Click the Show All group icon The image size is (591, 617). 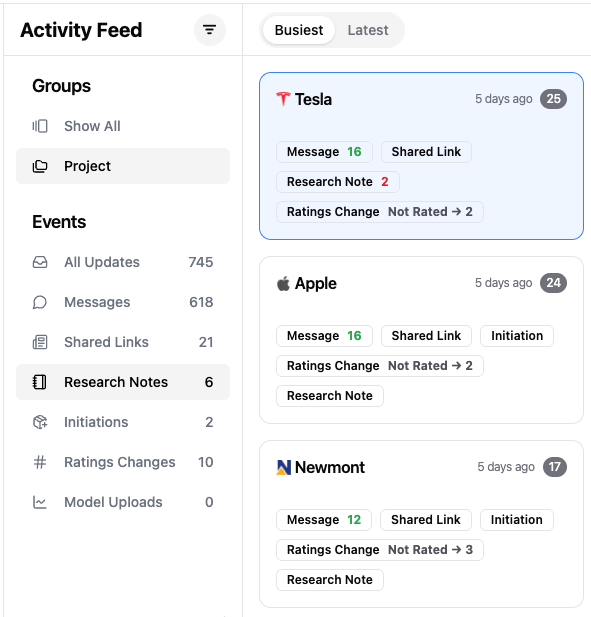40,126
